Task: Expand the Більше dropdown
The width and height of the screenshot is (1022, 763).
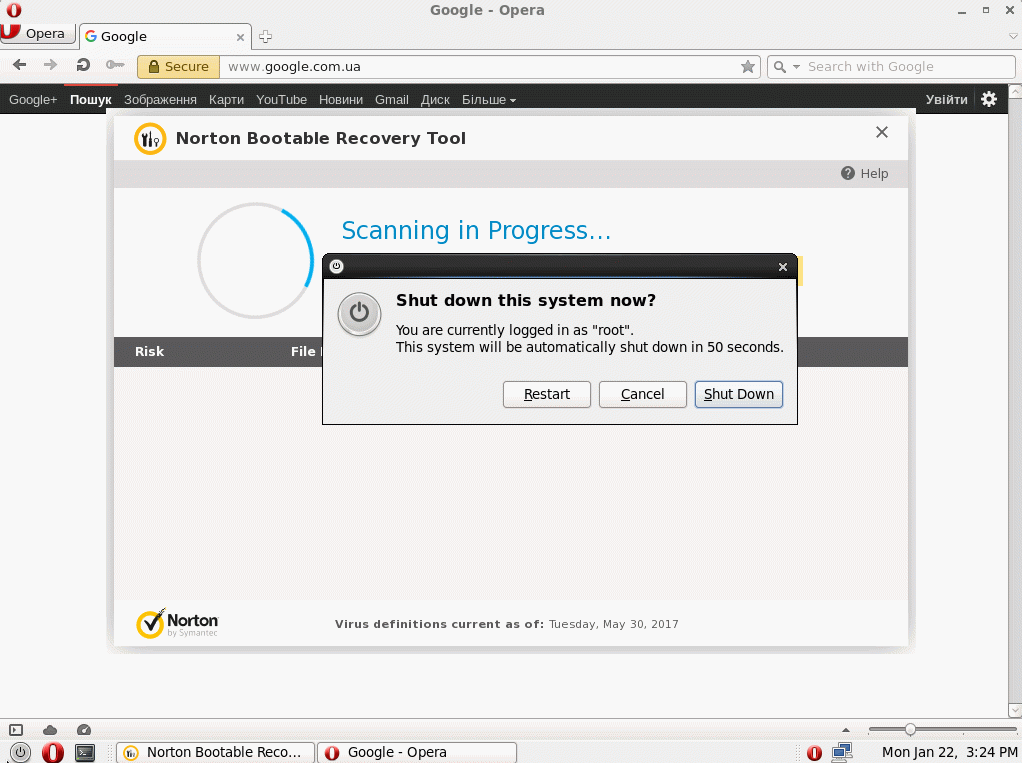Action: [x=489, y=100]
